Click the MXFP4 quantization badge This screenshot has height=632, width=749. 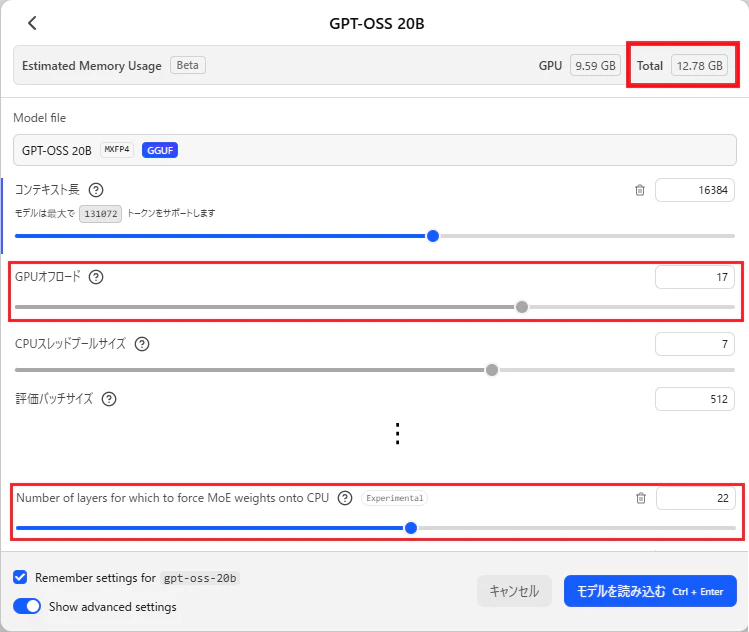(x=117, y=150)
